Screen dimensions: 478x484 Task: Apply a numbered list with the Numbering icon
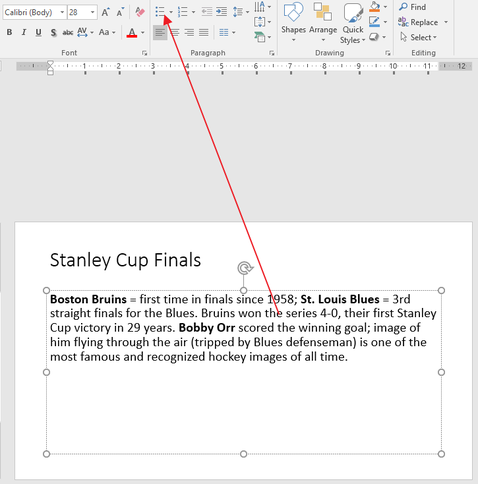tap(182, 12)
